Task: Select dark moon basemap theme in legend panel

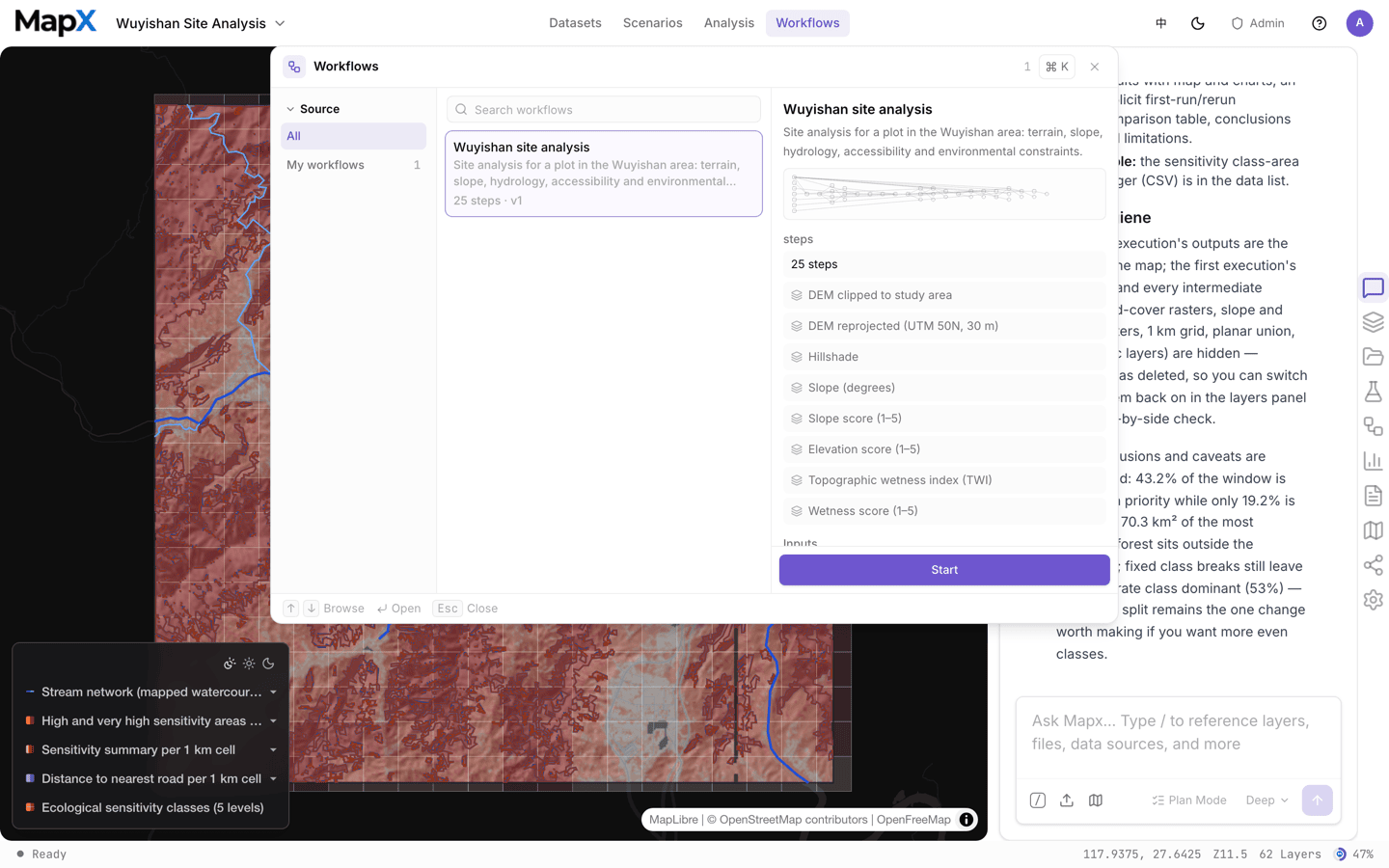Action: [268, 664]
